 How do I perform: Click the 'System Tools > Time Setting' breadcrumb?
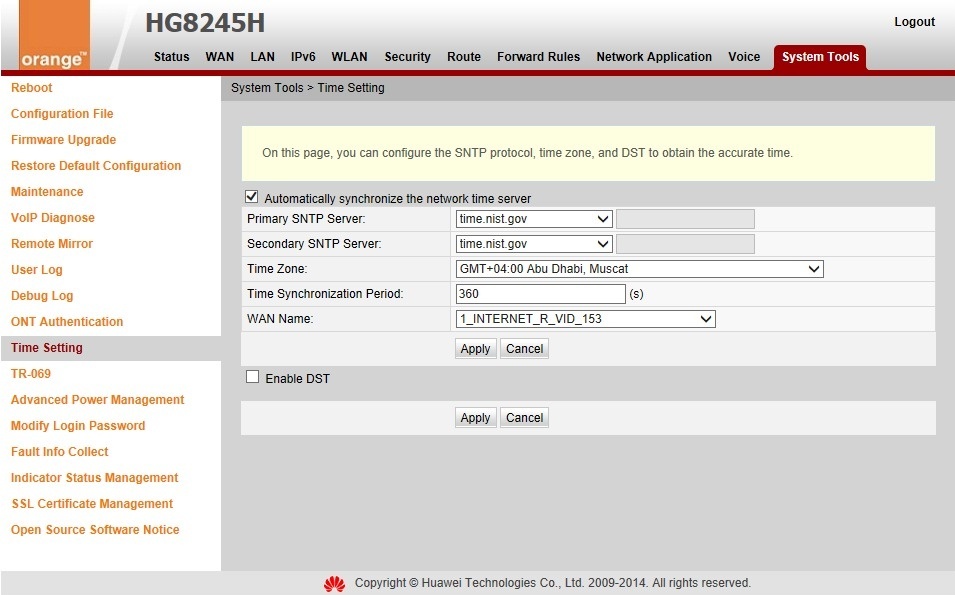point(308,88)
